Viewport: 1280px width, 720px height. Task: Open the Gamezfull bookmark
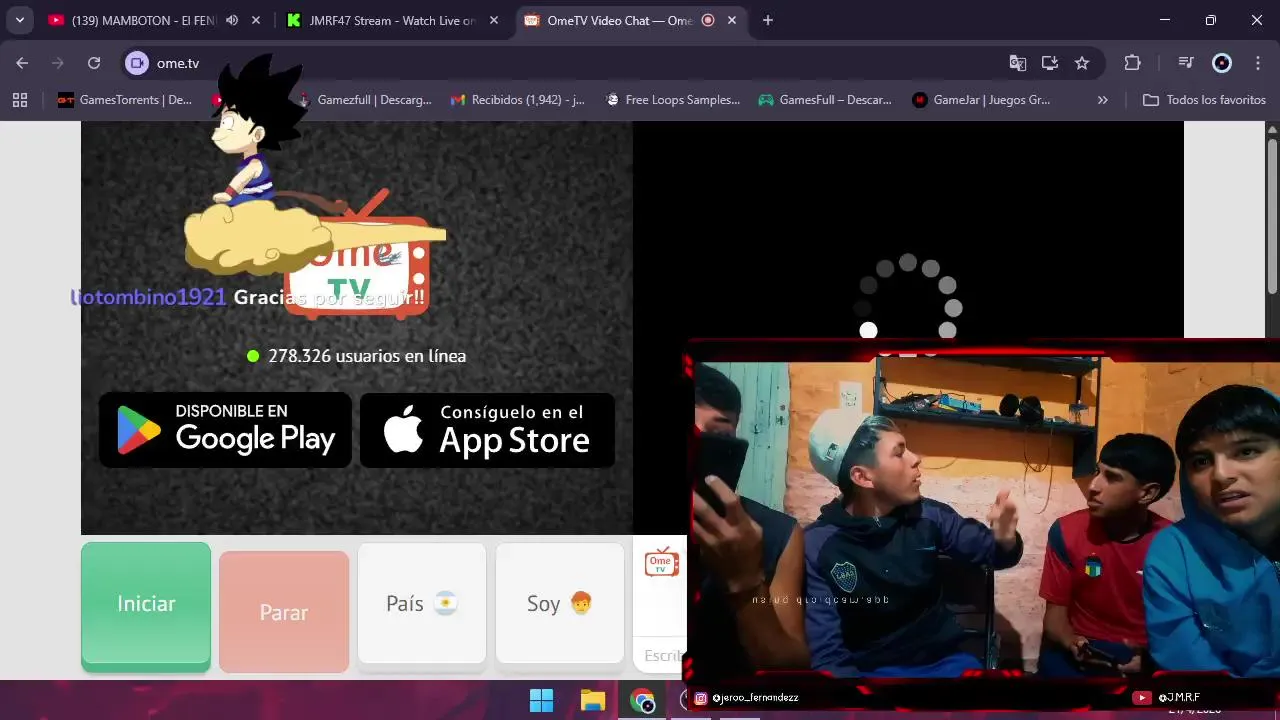[365, 100]
